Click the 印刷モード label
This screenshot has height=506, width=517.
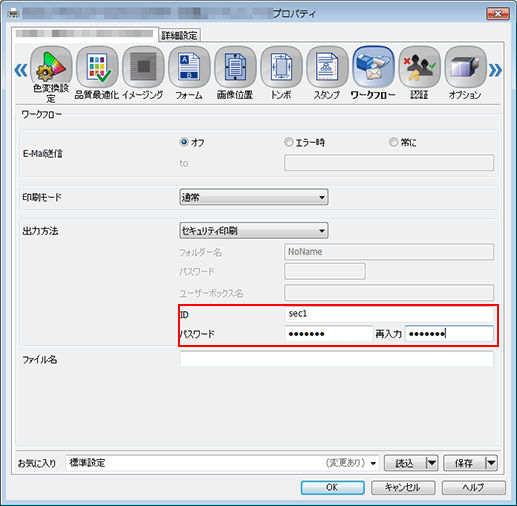point(42,197)
